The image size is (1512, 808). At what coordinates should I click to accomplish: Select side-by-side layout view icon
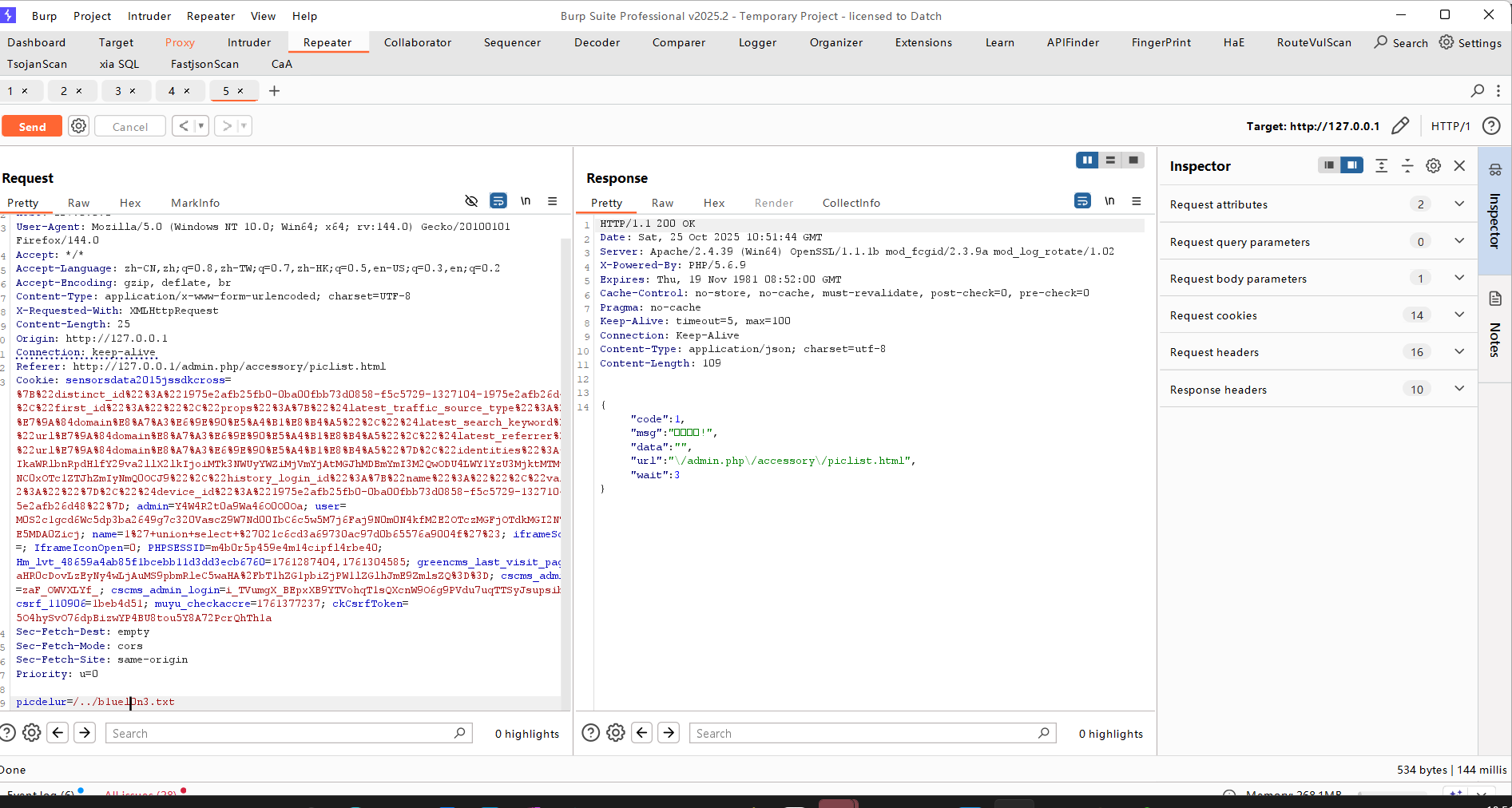[1087, 160]
